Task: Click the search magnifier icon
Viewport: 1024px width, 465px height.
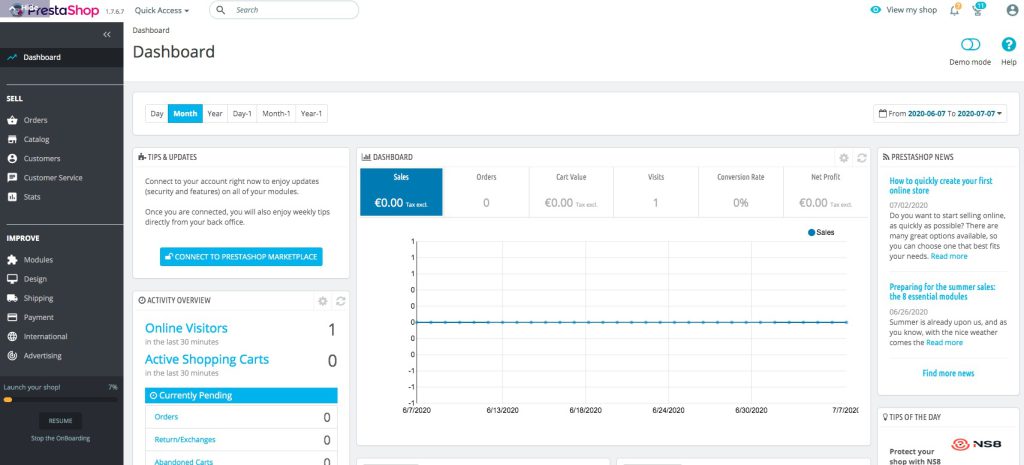Action: click(221, 10)
